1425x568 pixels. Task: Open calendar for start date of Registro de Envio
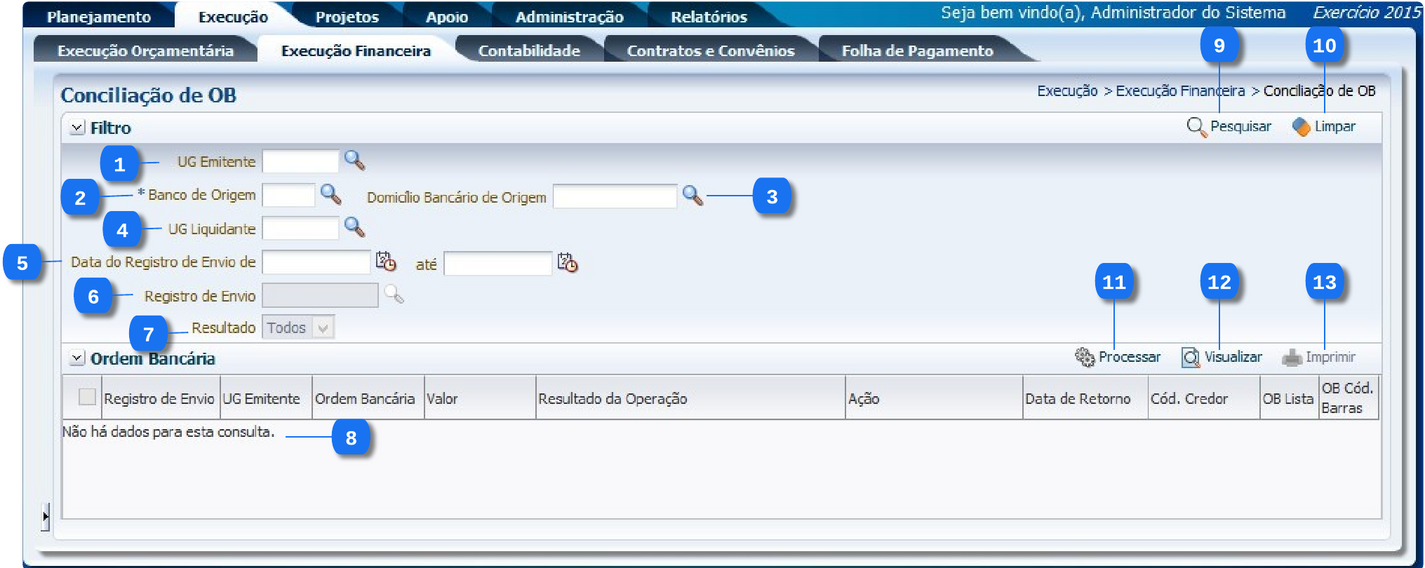tap(386, 262)
